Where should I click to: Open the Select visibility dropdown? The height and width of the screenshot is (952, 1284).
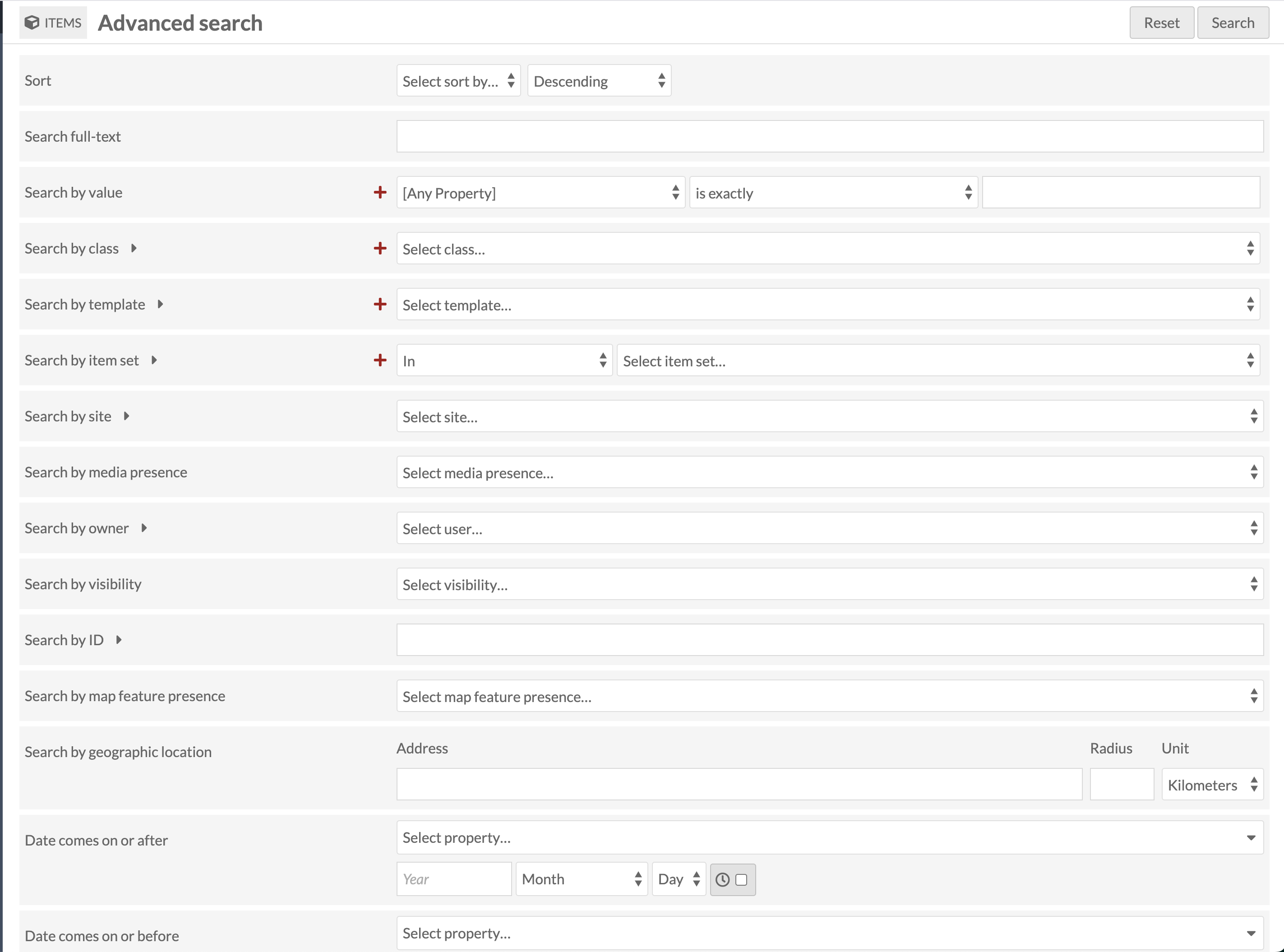[830, 584]
